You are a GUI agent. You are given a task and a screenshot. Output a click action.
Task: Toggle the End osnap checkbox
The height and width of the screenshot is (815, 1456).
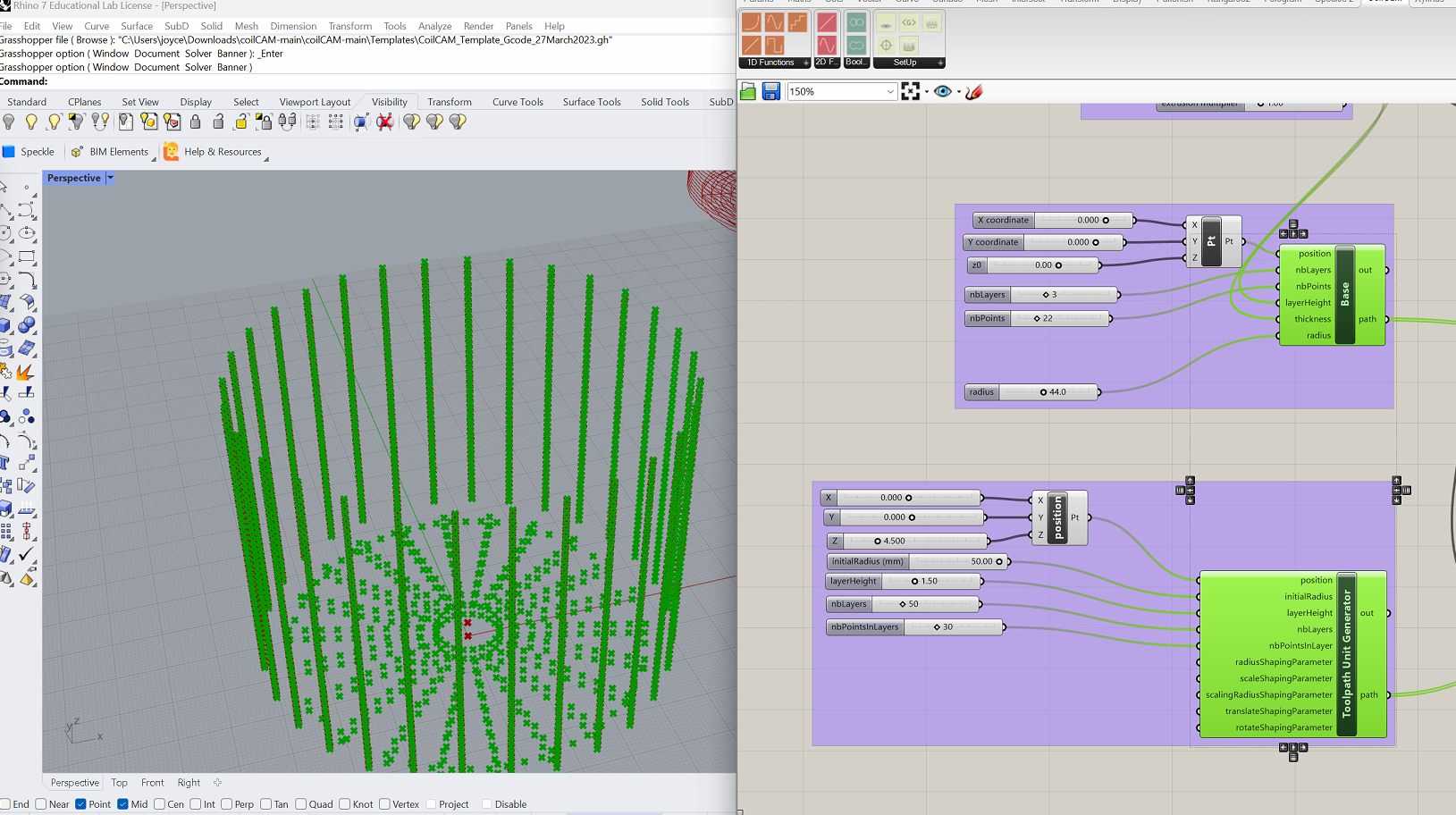tap(4, 804)
